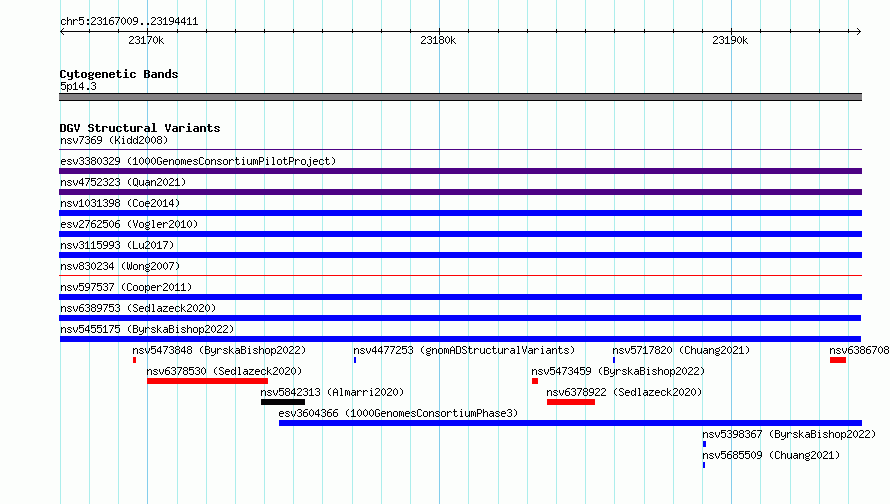Image resolution: width=890 pixels, height=504 pixels.
Task: Click the small blue marker under nsv4477253
Action: point(355,360)
